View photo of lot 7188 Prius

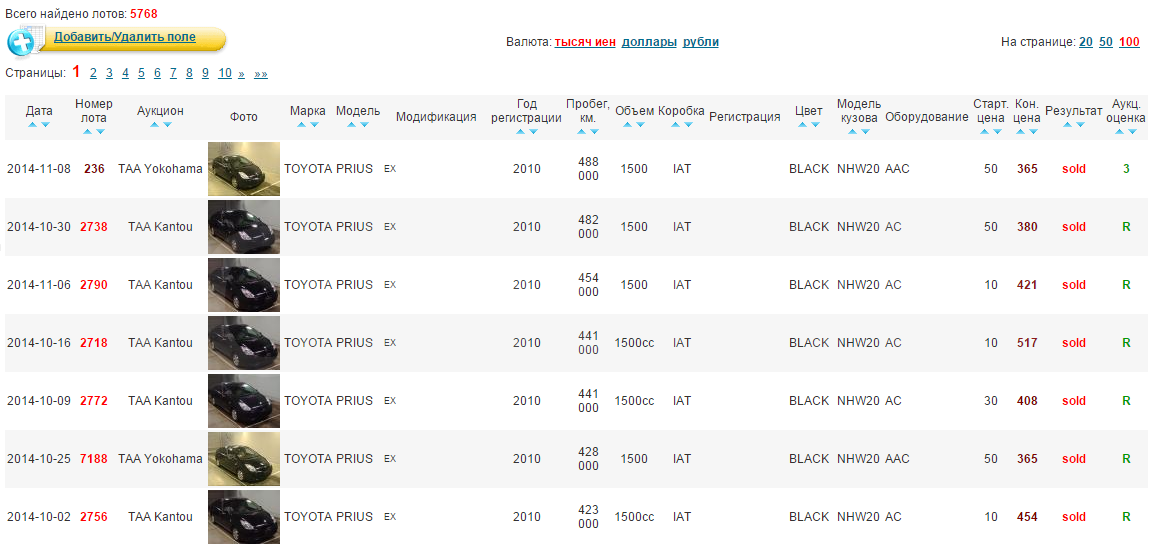[x=244, y=459]
